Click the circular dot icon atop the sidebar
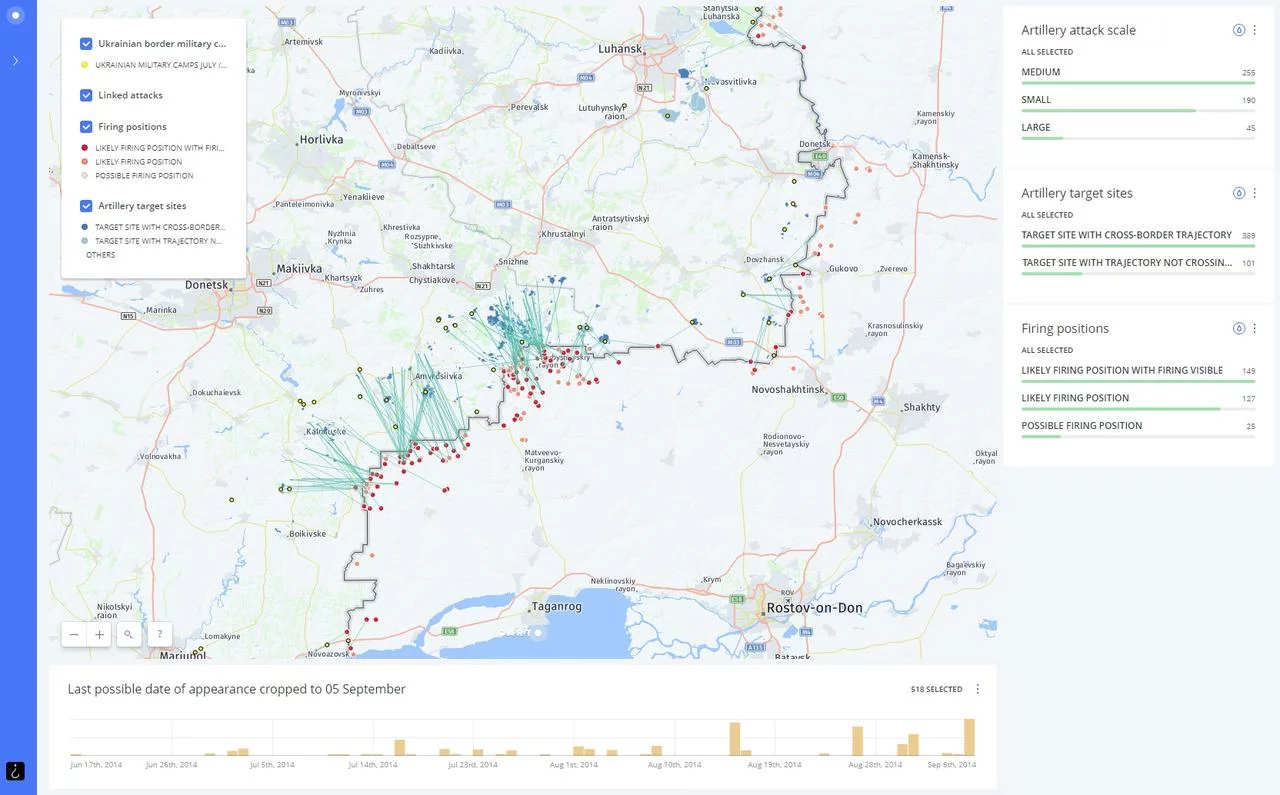1280x795 pixels. click(x=15, y=15)
